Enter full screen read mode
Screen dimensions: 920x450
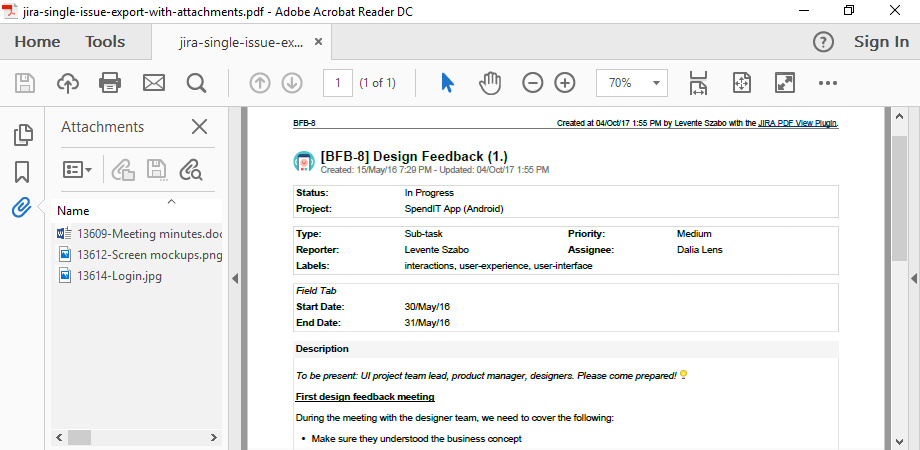785,83
